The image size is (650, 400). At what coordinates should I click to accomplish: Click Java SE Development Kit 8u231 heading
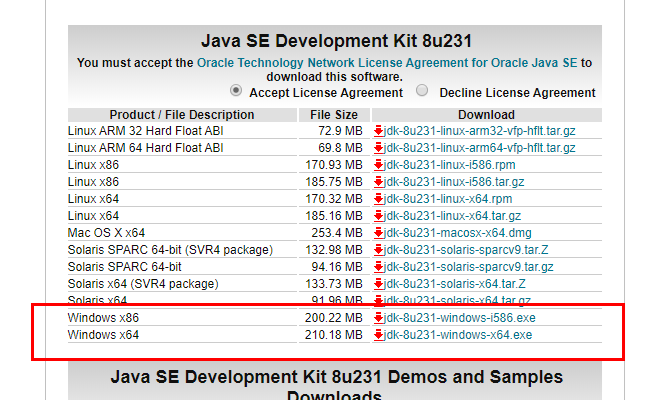336,41
